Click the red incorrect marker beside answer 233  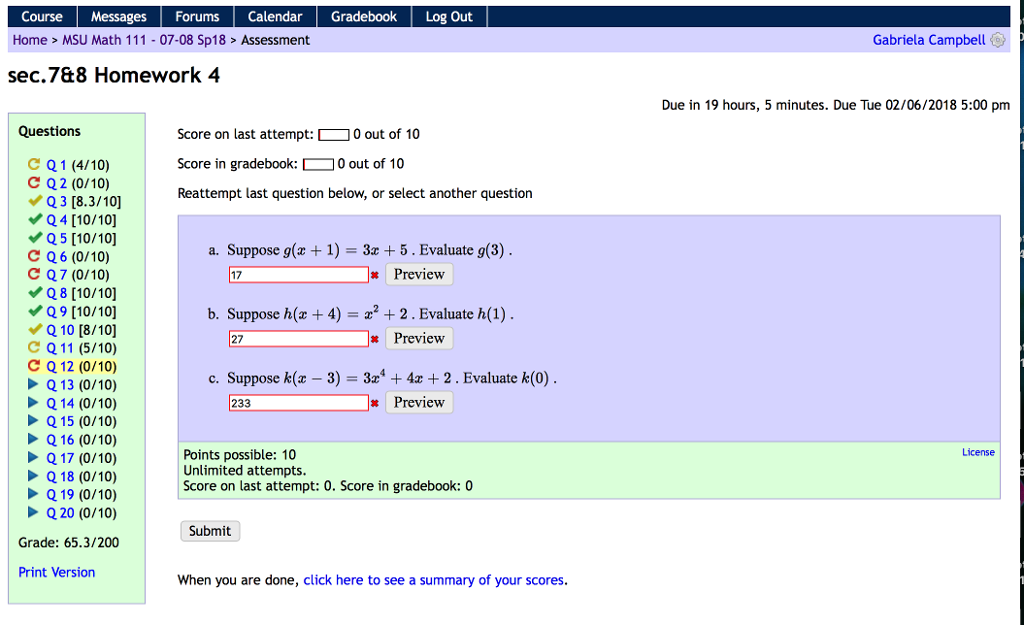tap(374, 402)
